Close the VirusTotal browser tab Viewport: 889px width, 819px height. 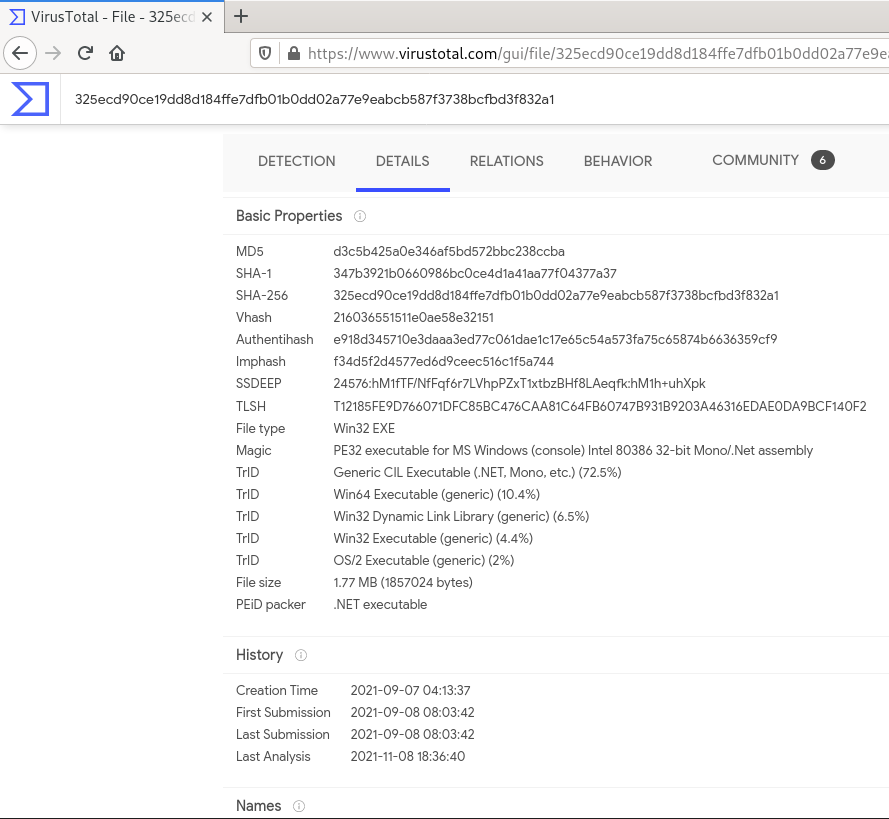[x=207, y=17]
